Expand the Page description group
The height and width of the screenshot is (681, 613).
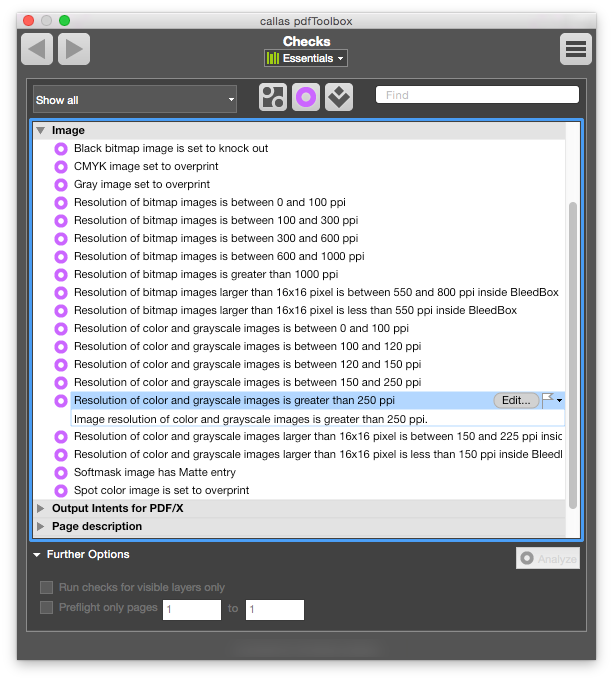[x=41, y=526]
